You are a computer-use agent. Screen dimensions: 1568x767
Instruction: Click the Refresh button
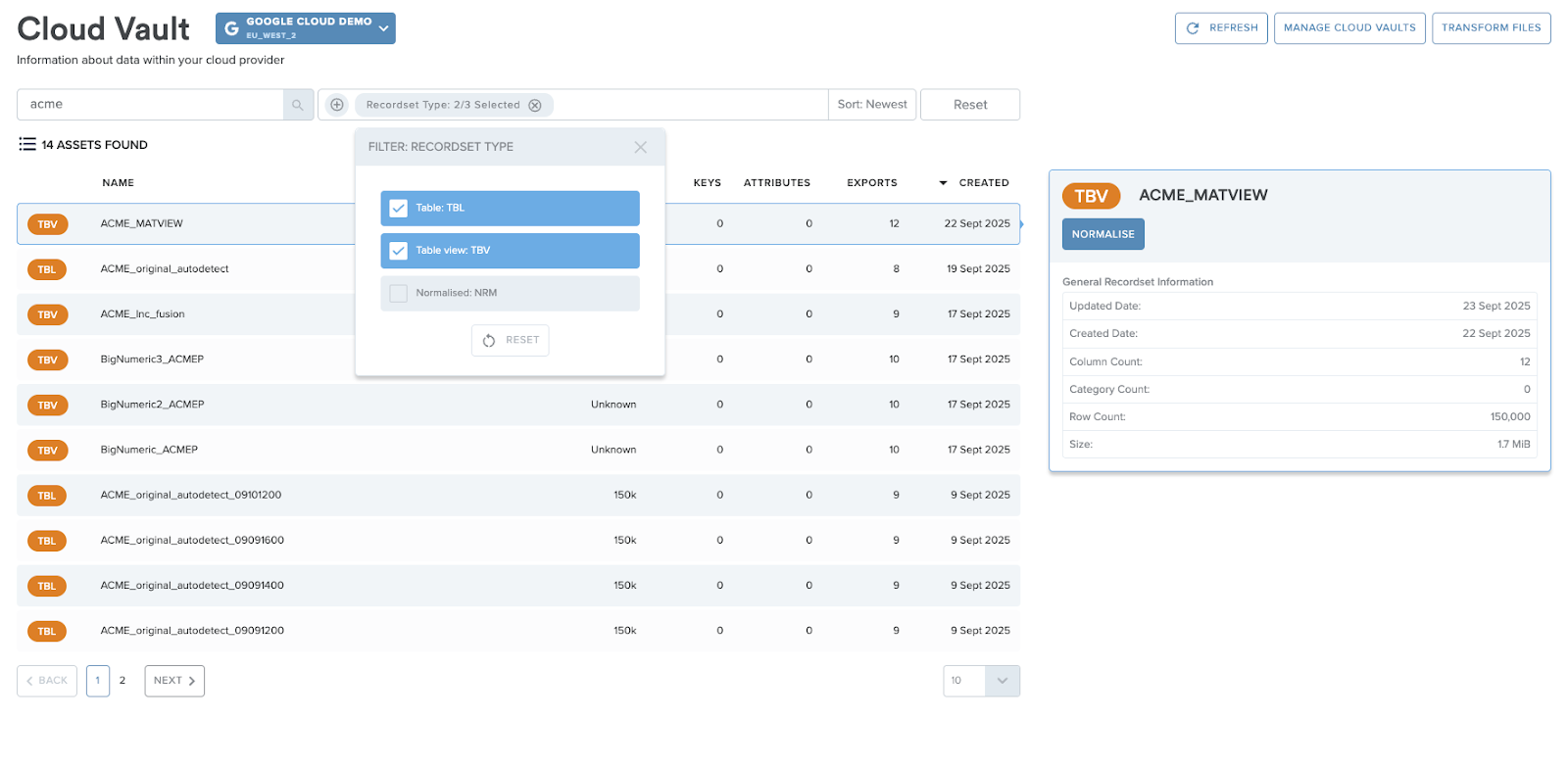1221,28
